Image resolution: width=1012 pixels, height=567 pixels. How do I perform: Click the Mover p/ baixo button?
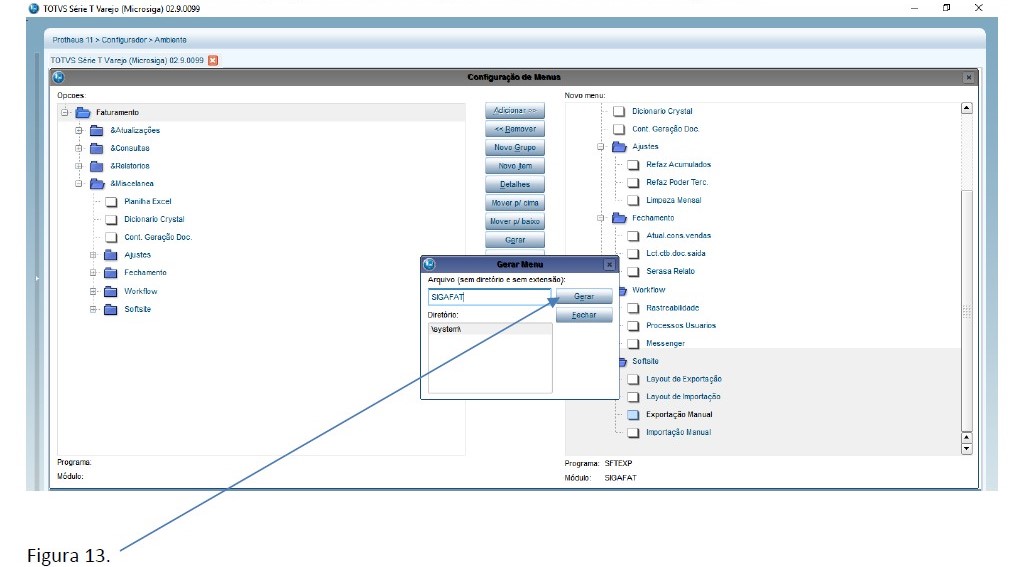point(514,221)
